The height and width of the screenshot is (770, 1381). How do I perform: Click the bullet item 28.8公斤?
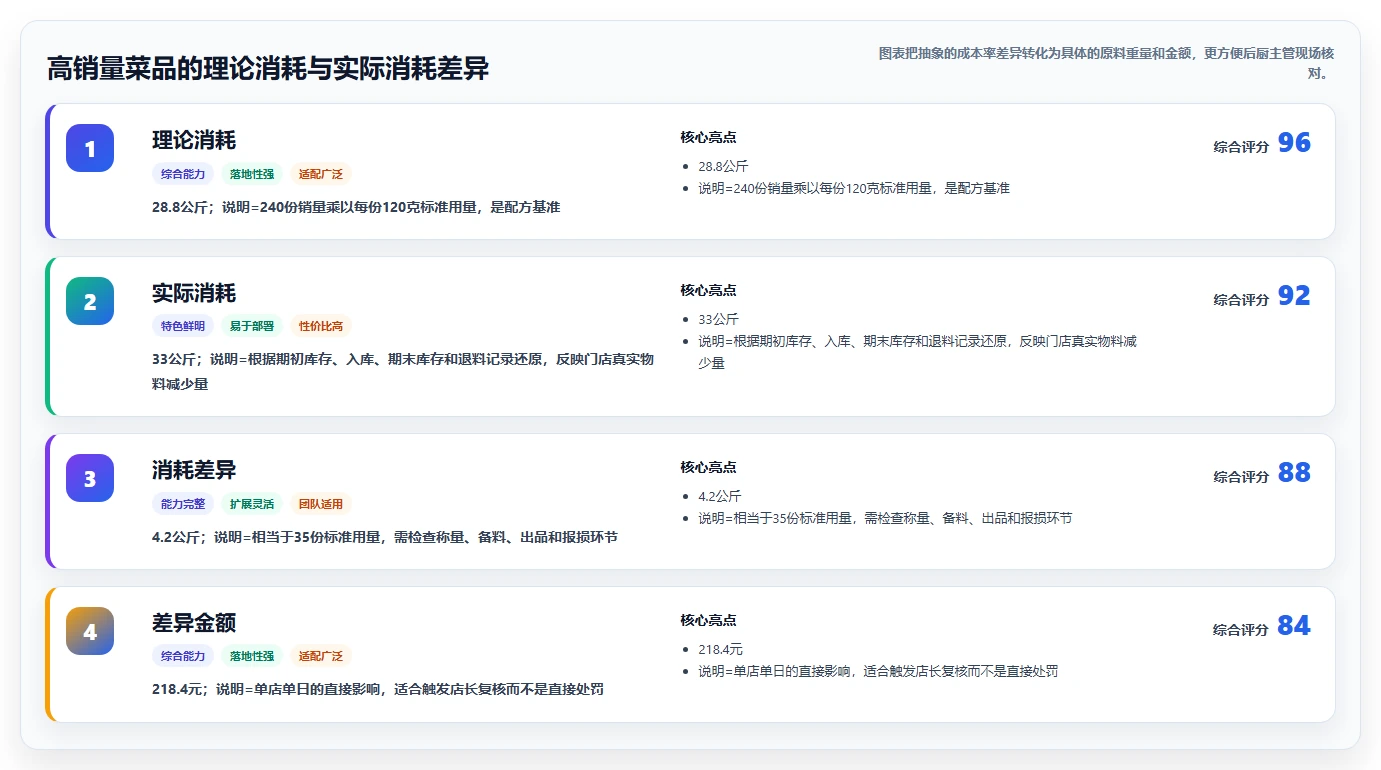[723, 167]
